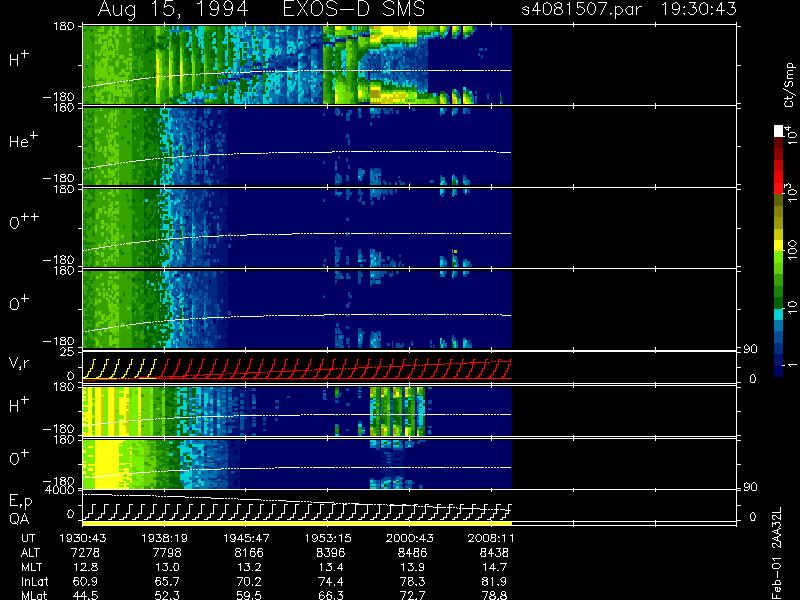
Task: Click InLat value '74.4'
Action: [x=331, y=581]
